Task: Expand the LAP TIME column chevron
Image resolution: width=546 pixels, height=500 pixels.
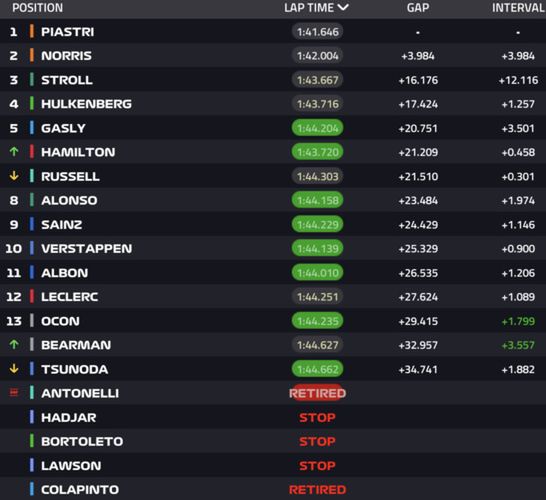Action: (x=343, y=7)
